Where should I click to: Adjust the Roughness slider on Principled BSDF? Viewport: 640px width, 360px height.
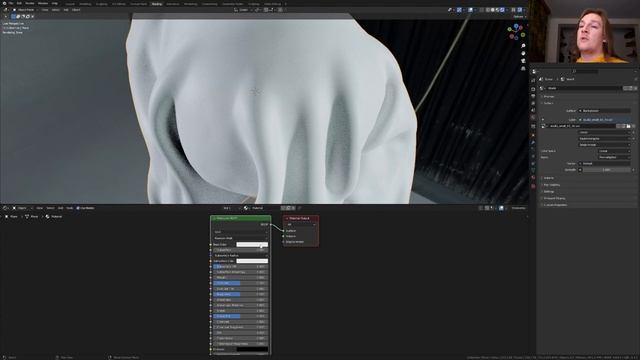pyautogui.click(x=240, y=294)
